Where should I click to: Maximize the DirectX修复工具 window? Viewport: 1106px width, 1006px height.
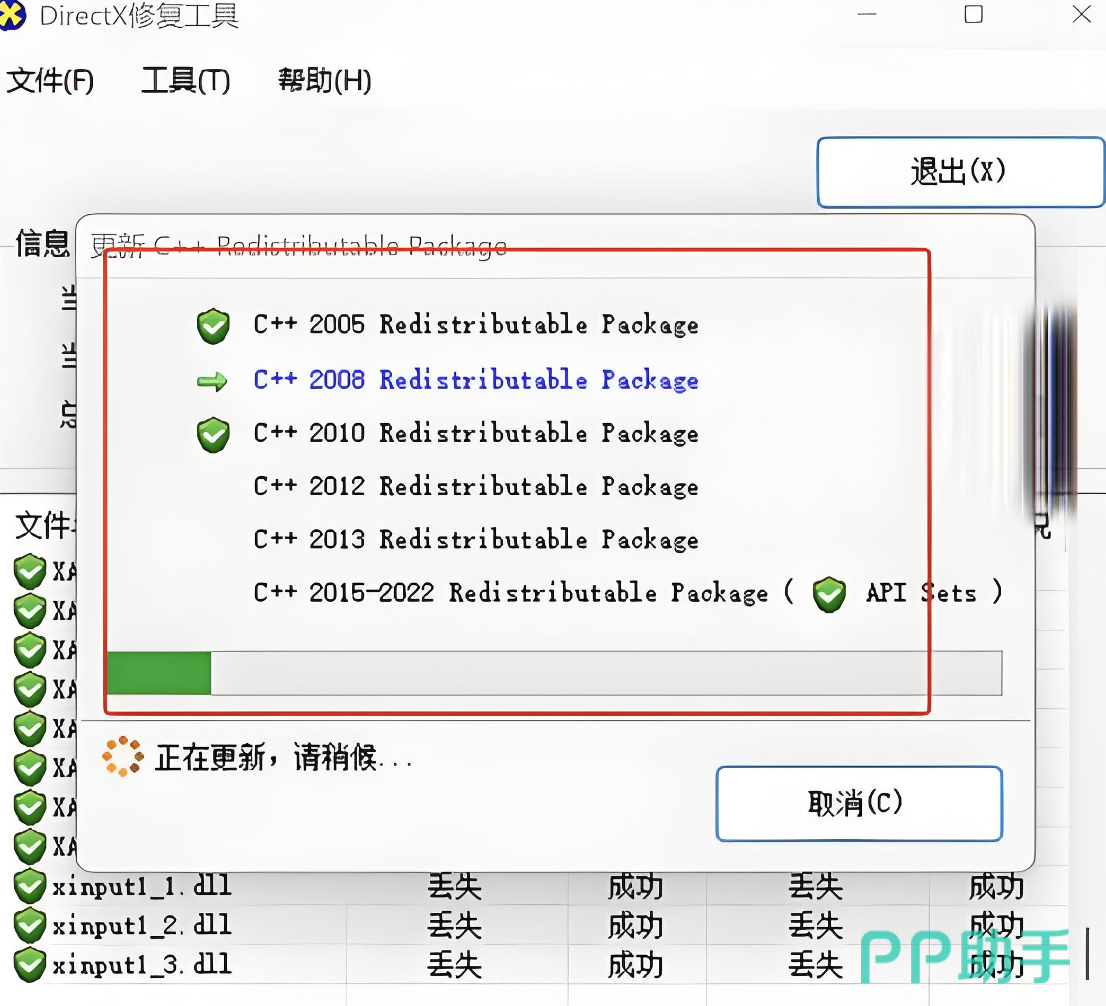tap(973, 14)
